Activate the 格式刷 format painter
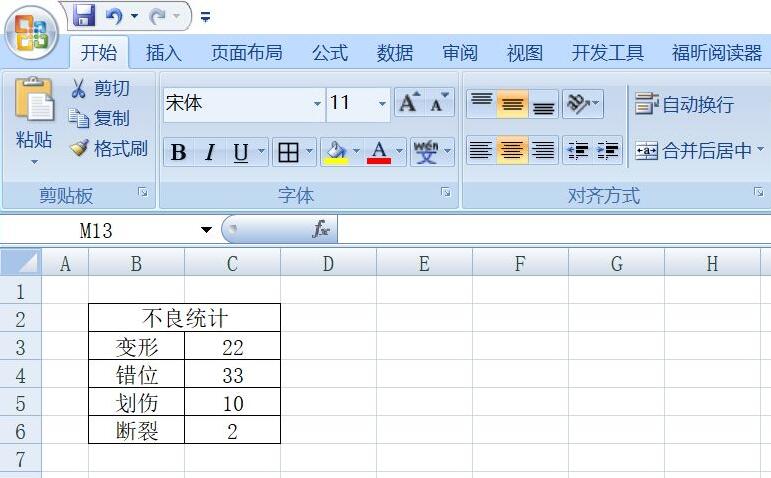This screenshot has width=771, height=478. click(108, 148)
